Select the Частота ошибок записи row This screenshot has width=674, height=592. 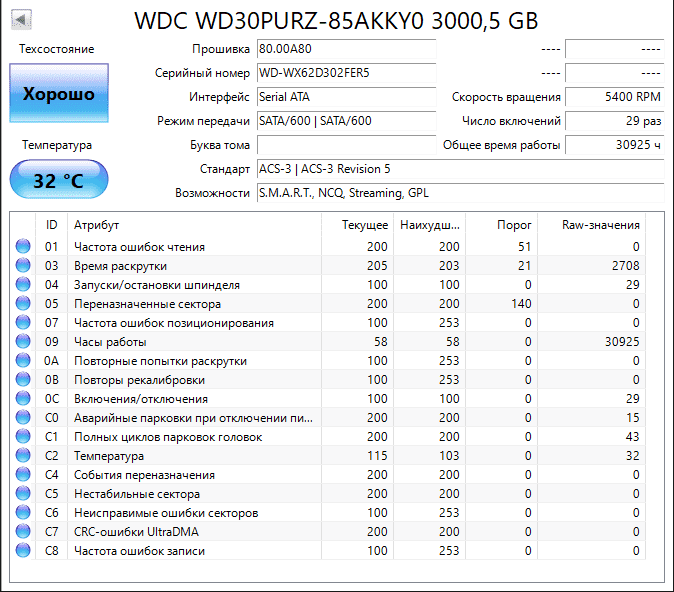328,550
